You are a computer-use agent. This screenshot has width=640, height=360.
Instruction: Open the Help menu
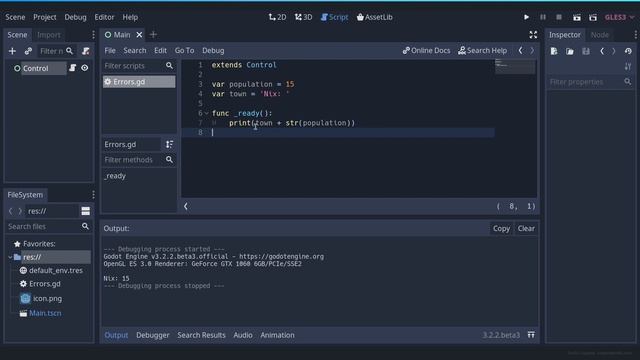(130, 17)
